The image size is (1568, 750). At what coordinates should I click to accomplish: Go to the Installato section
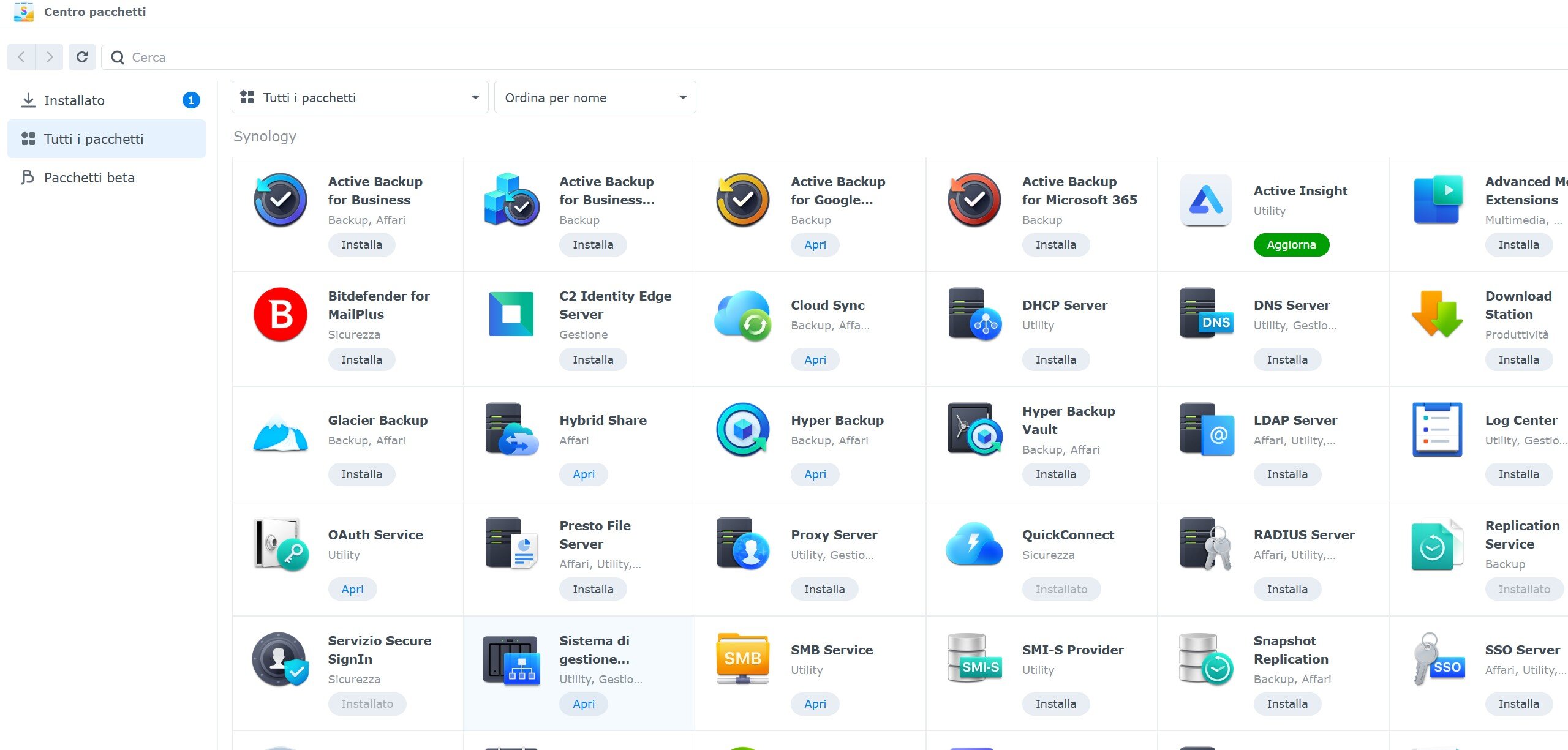pos(74,100)
